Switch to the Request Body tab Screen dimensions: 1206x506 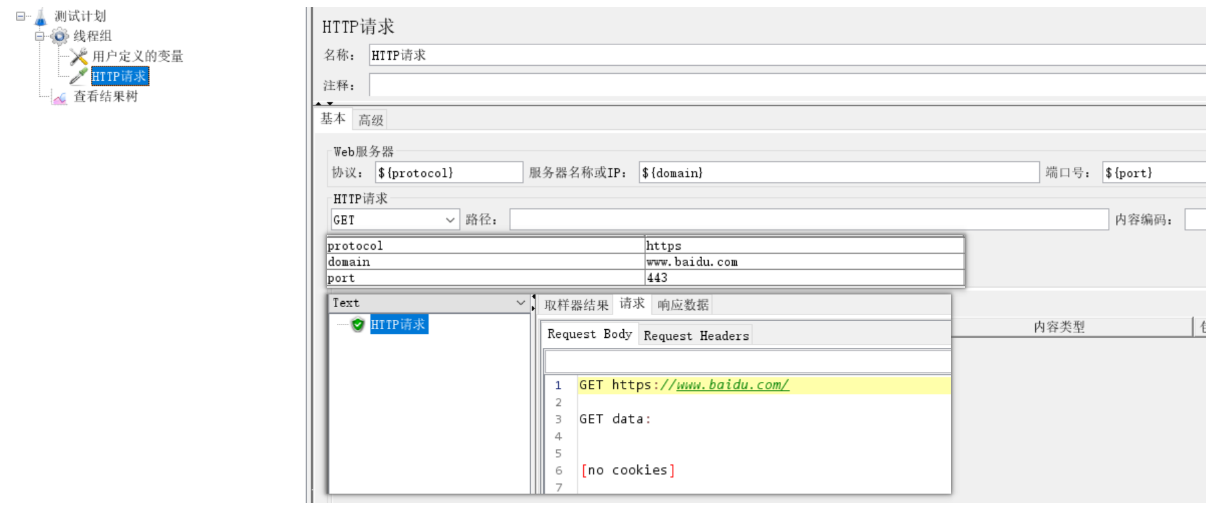(x=590, y=334)
